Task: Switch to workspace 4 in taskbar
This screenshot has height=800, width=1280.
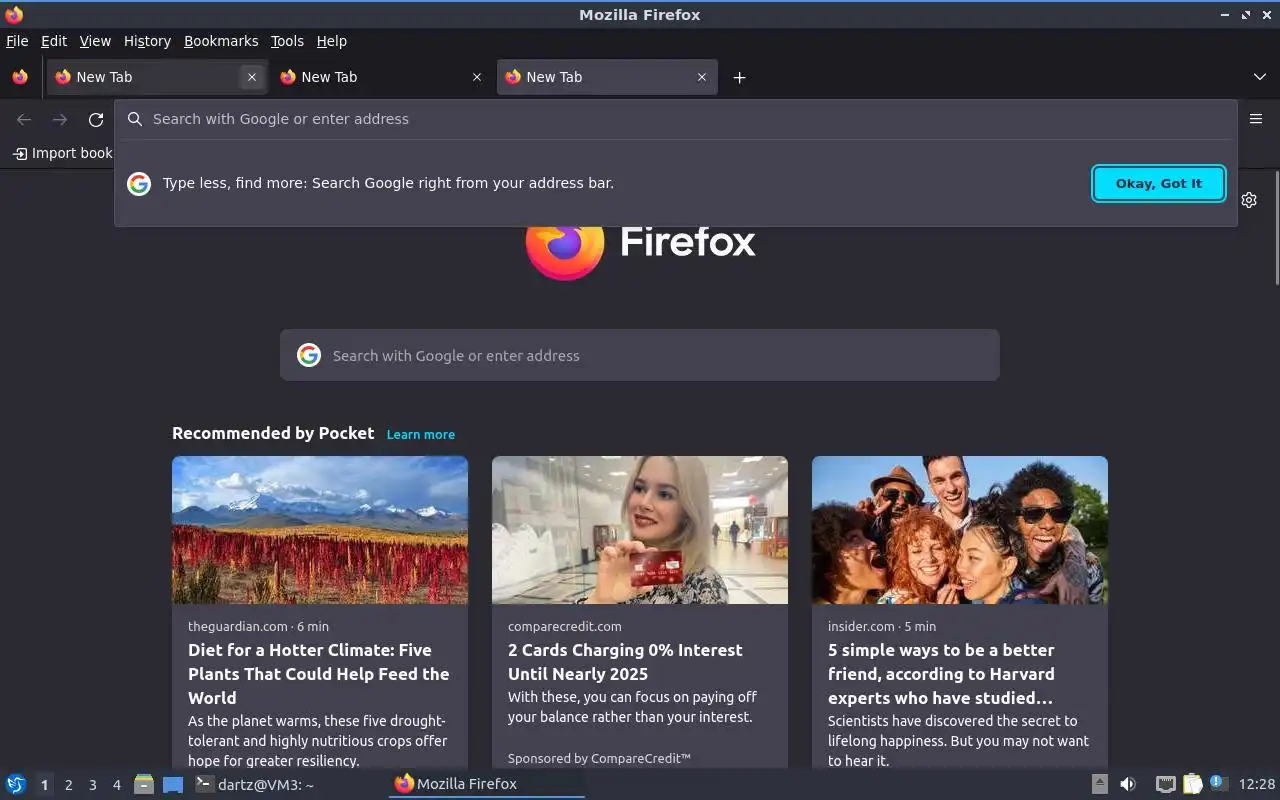Action: [x=116, y=785]
